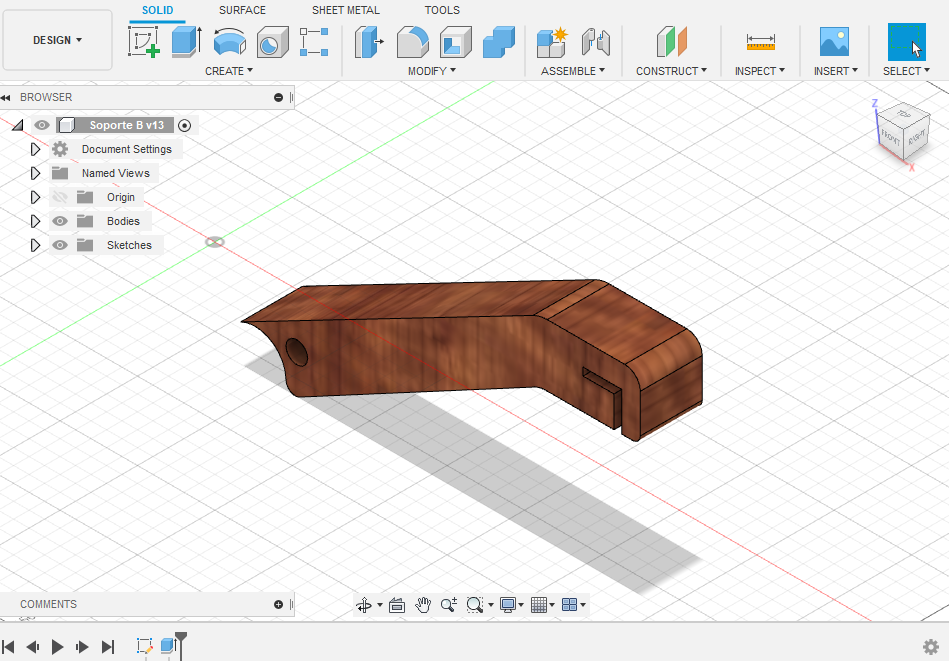Select the Pan hand tool

pyautogui.click(x=423, y=605)
